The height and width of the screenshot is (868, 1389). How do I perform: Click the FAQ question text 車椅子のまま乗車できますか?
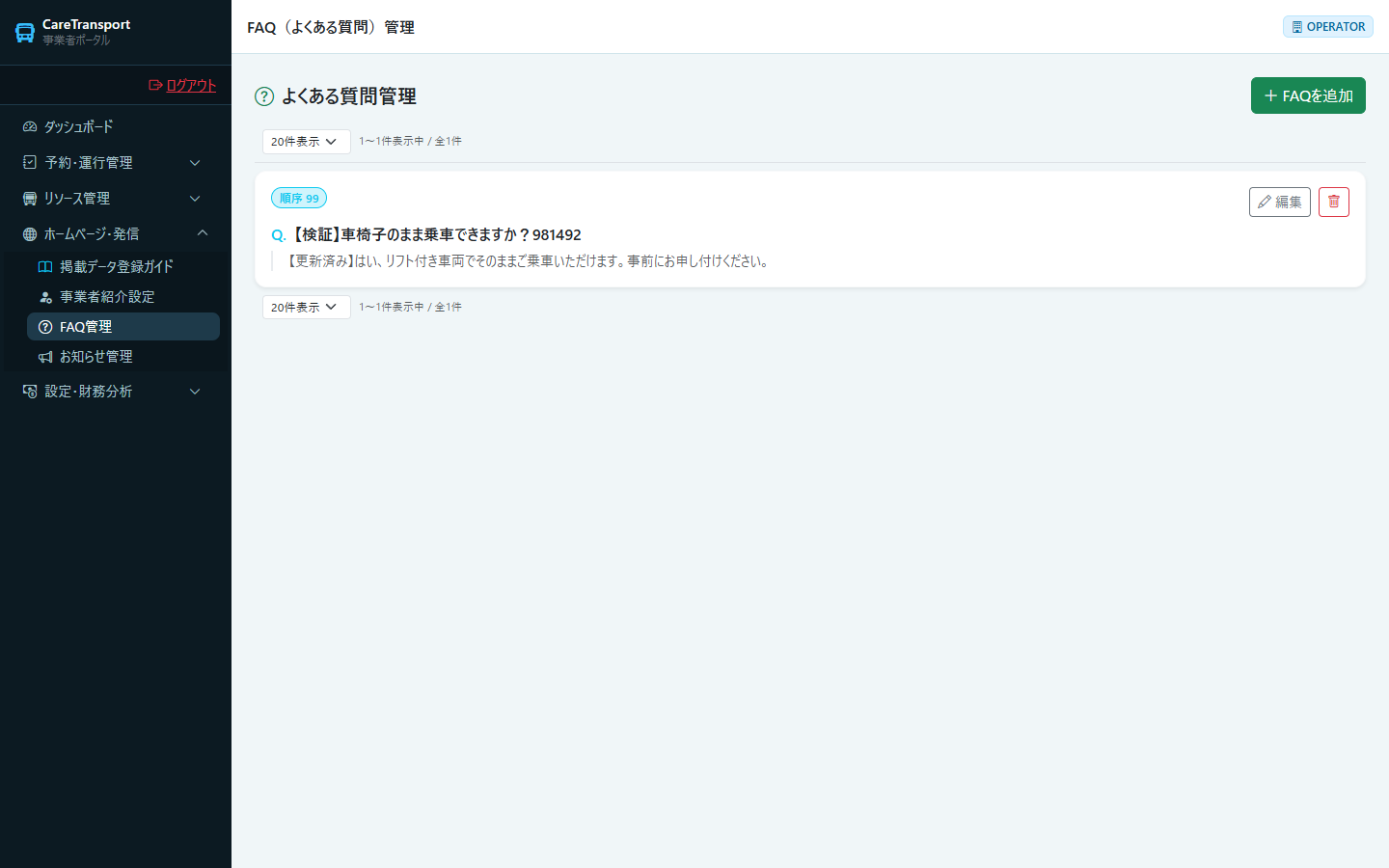tap(435, 234)
